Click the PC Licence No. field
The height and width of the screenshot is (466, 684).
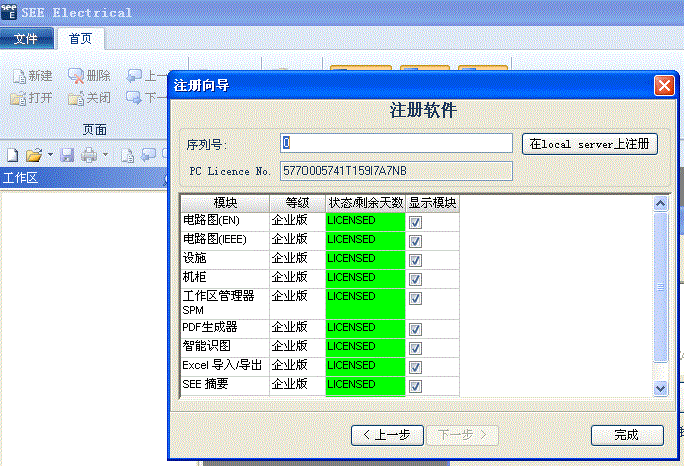click(x=396, y=171)
